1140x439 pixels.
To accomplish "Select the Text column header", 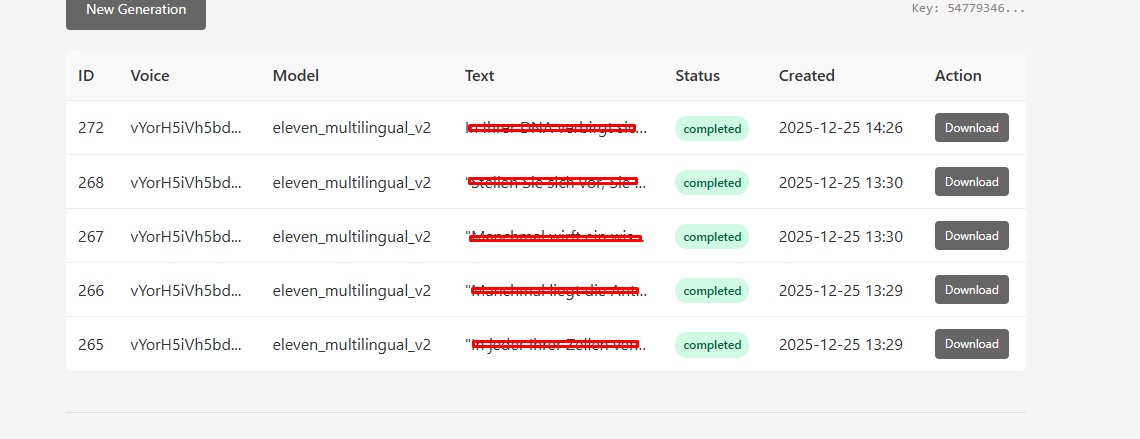I will click(x=479, y=76).
